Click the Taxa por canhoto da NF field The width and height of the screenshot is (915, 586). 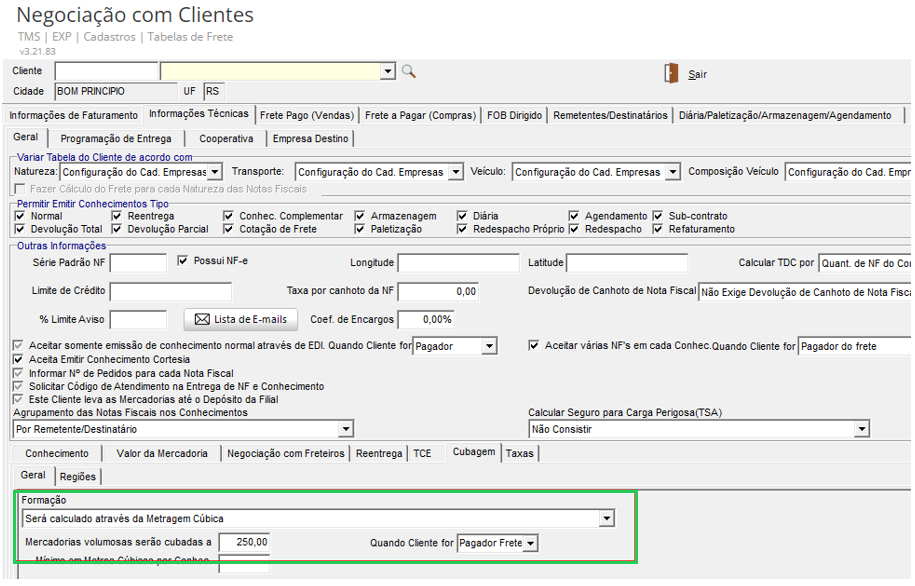pos(438,291)
